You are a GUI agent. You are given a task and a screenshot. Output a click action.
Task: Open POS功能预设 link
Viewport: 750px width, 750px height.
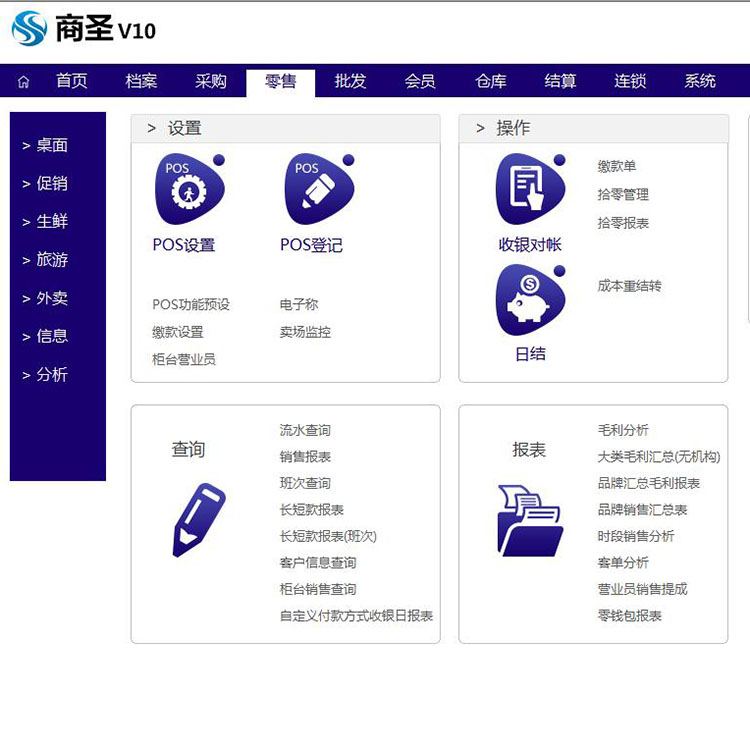191,304
